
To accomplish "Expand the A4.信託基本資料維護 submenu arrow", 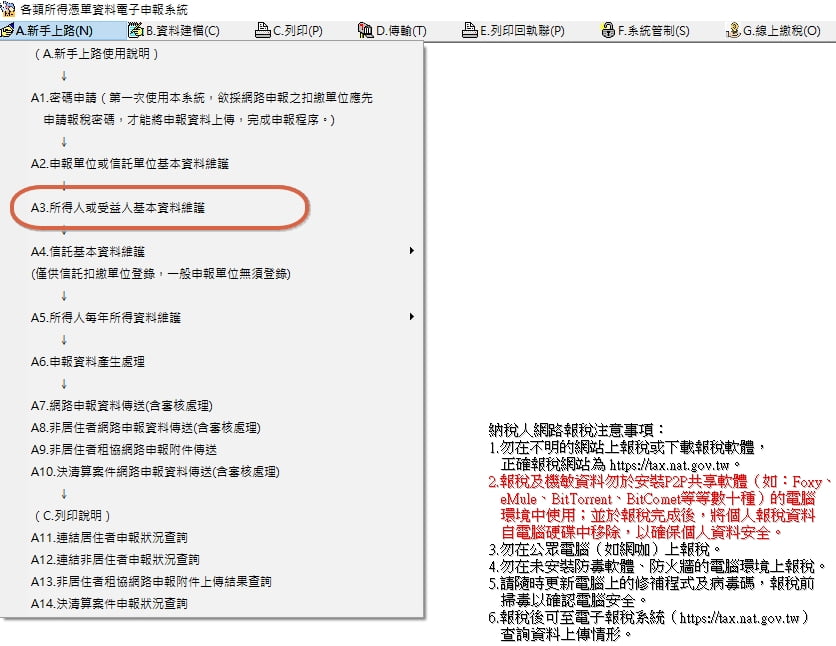I will coord(411,251).
